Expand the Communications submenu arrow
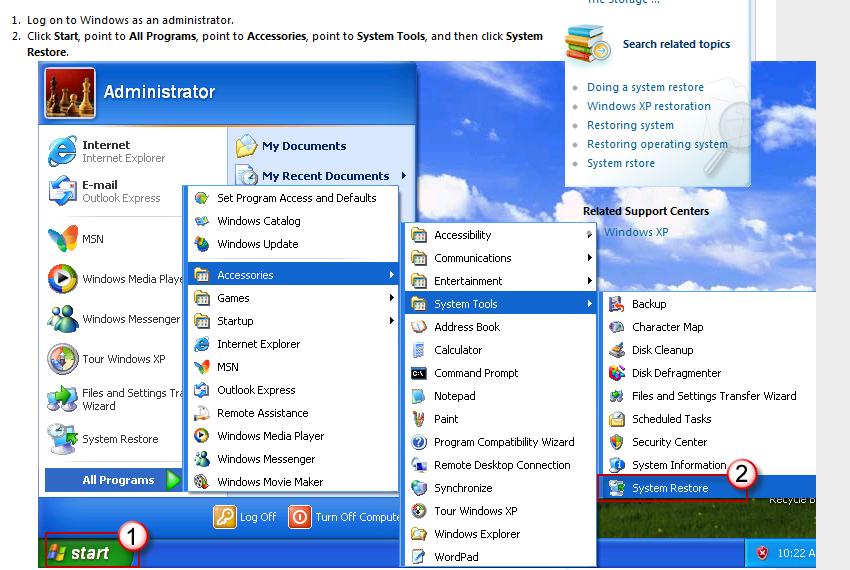 click(x=589, y=258)
